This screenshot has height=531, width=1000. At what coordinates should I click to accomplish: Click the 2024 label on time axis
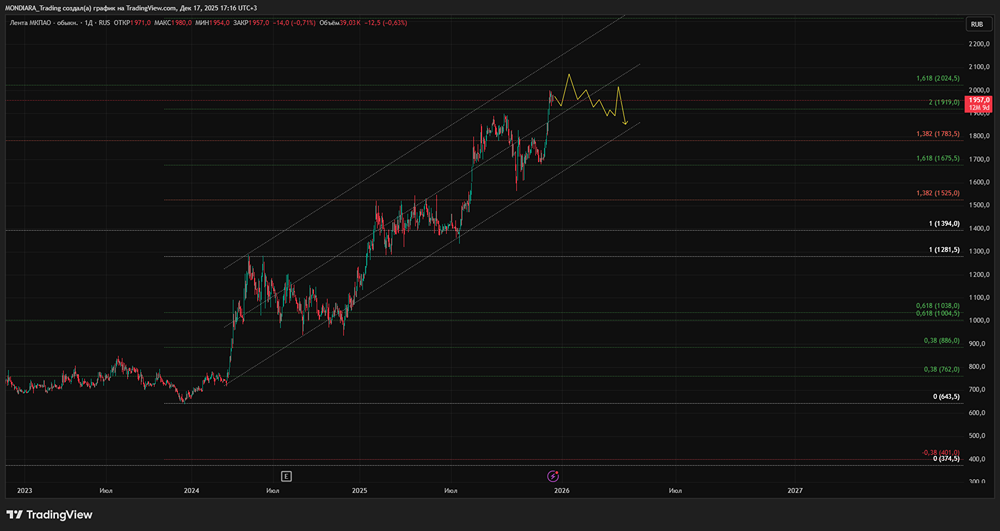(x=192, y=491)
